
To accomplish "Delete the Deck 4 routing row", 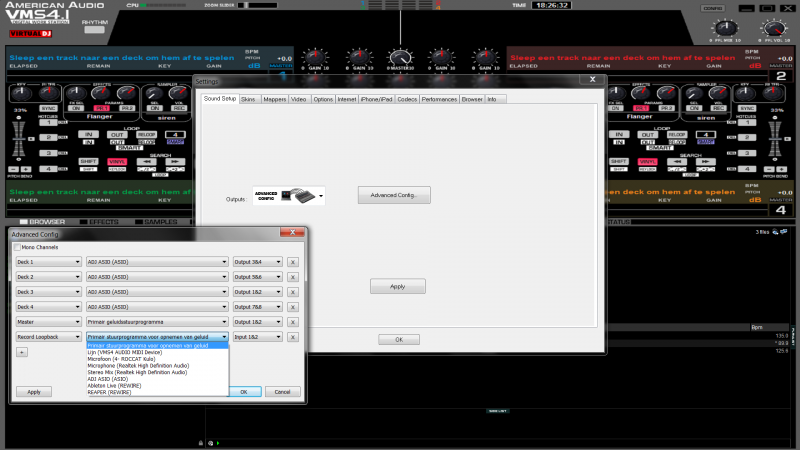I will pyautogui.click(x=293, y=307).
